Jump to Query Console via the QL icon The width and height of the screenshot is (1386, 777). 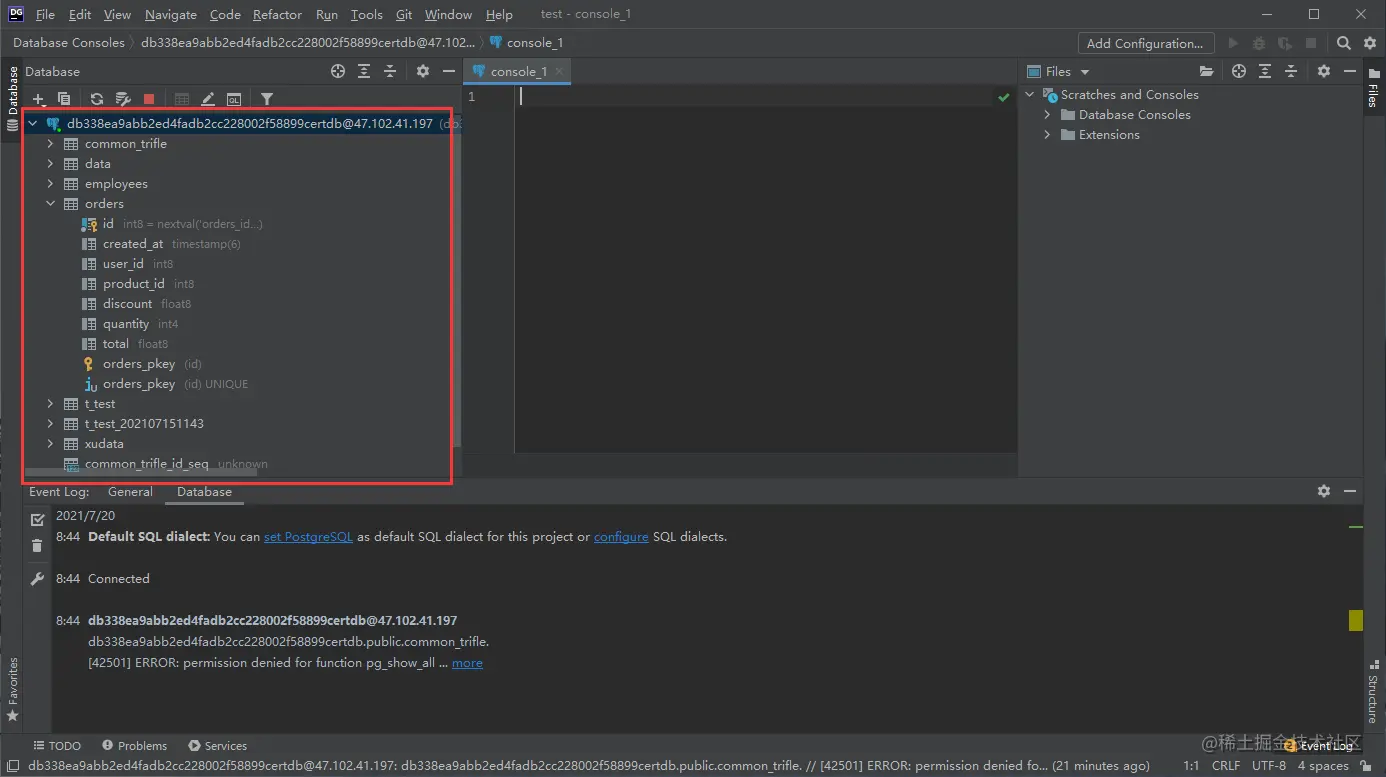(234, 99)
